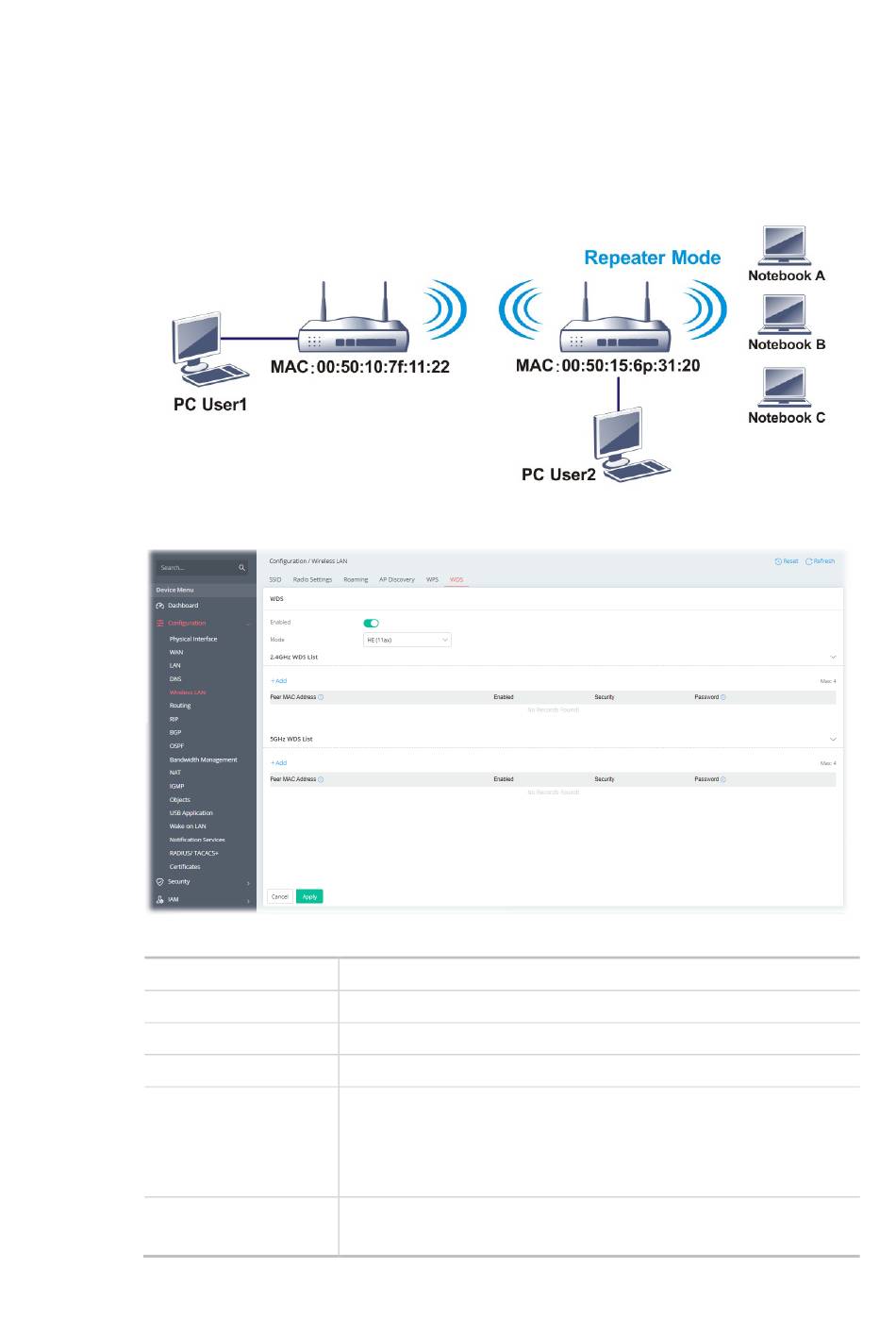Click info icon beside 5GHz Password column
The height and width of the screenshot is (1318, 896).
(723, 779)
